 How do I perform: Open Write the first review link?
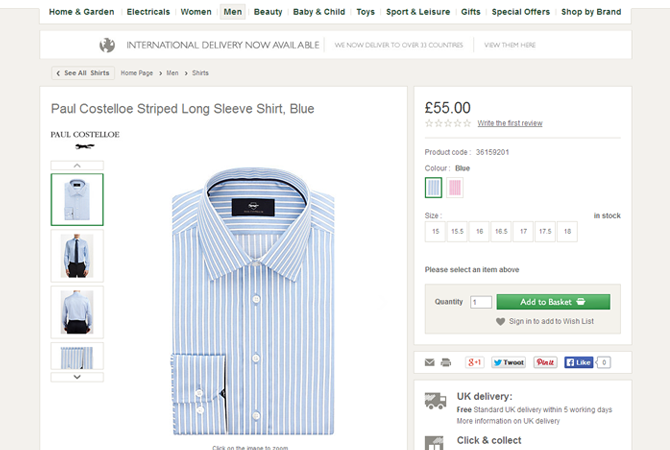click(x=510, y=123)
